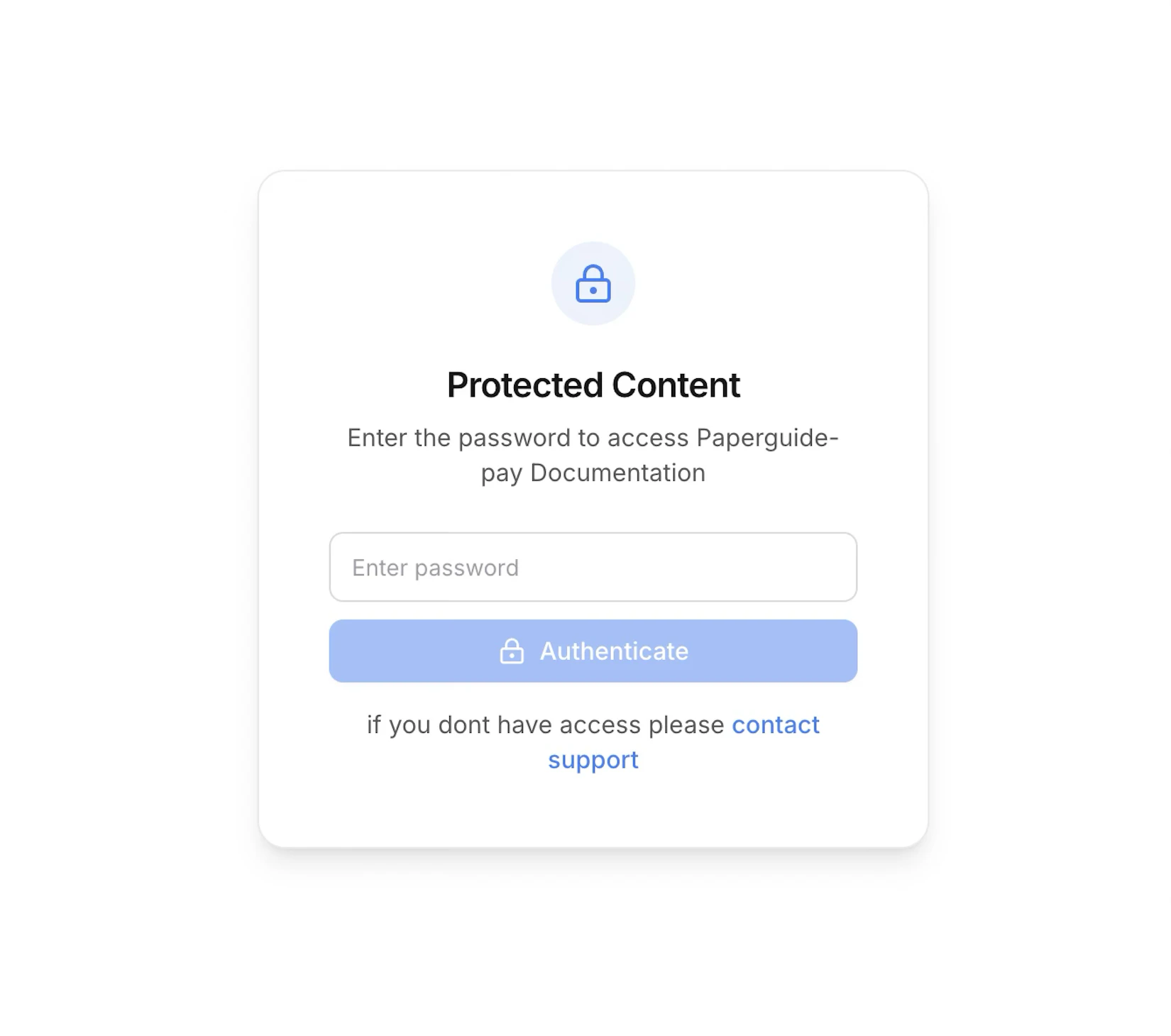Click the blue padlock icon above the heading

tap(593, 284)
